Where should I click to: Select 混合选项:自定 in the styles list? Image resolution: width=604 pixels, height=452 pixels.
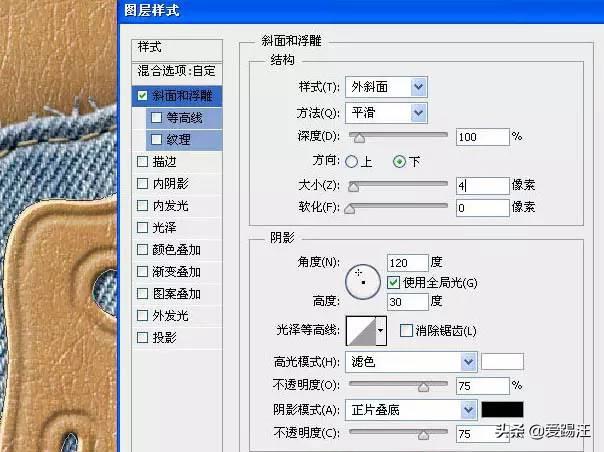click(x=177, y=72)
